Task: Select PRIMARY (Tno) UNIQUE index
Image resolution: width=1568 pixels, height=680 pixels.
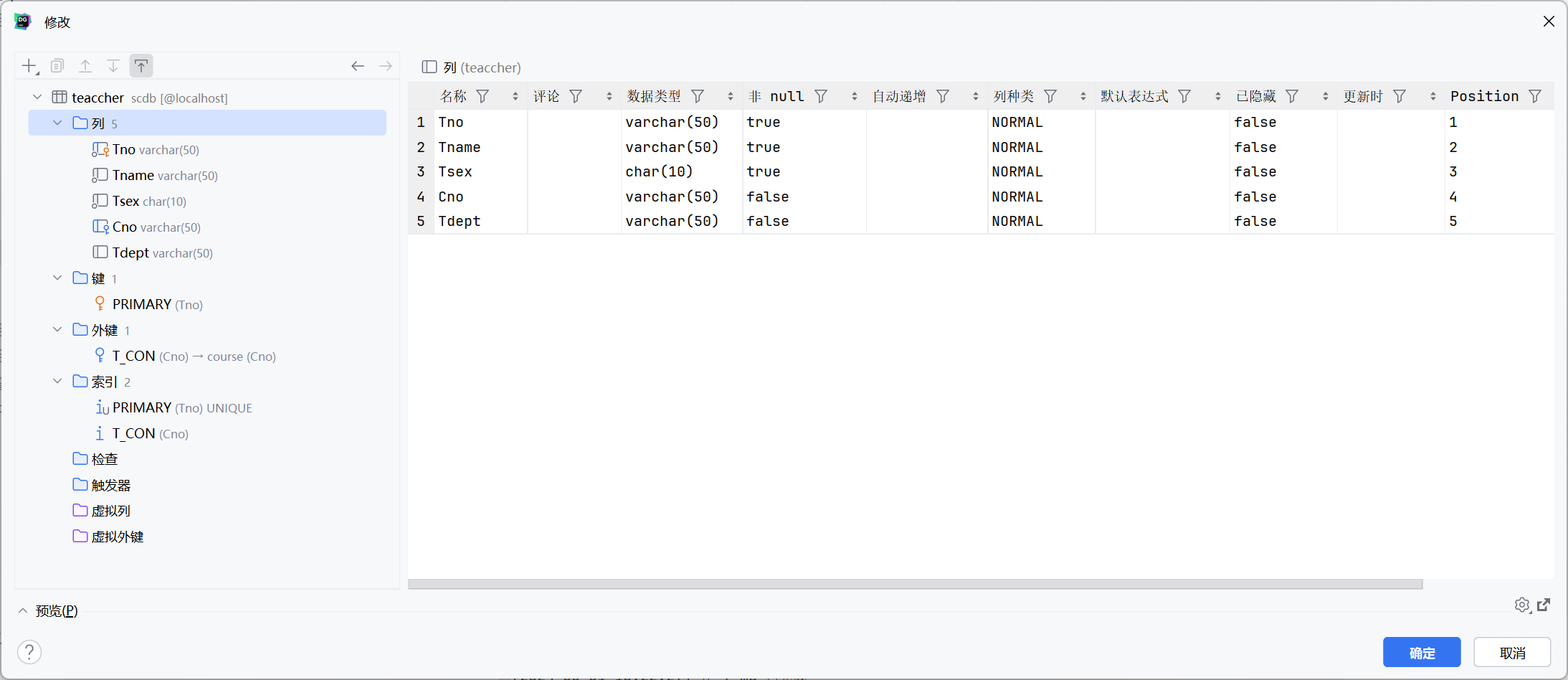Action: click(174, 407)
